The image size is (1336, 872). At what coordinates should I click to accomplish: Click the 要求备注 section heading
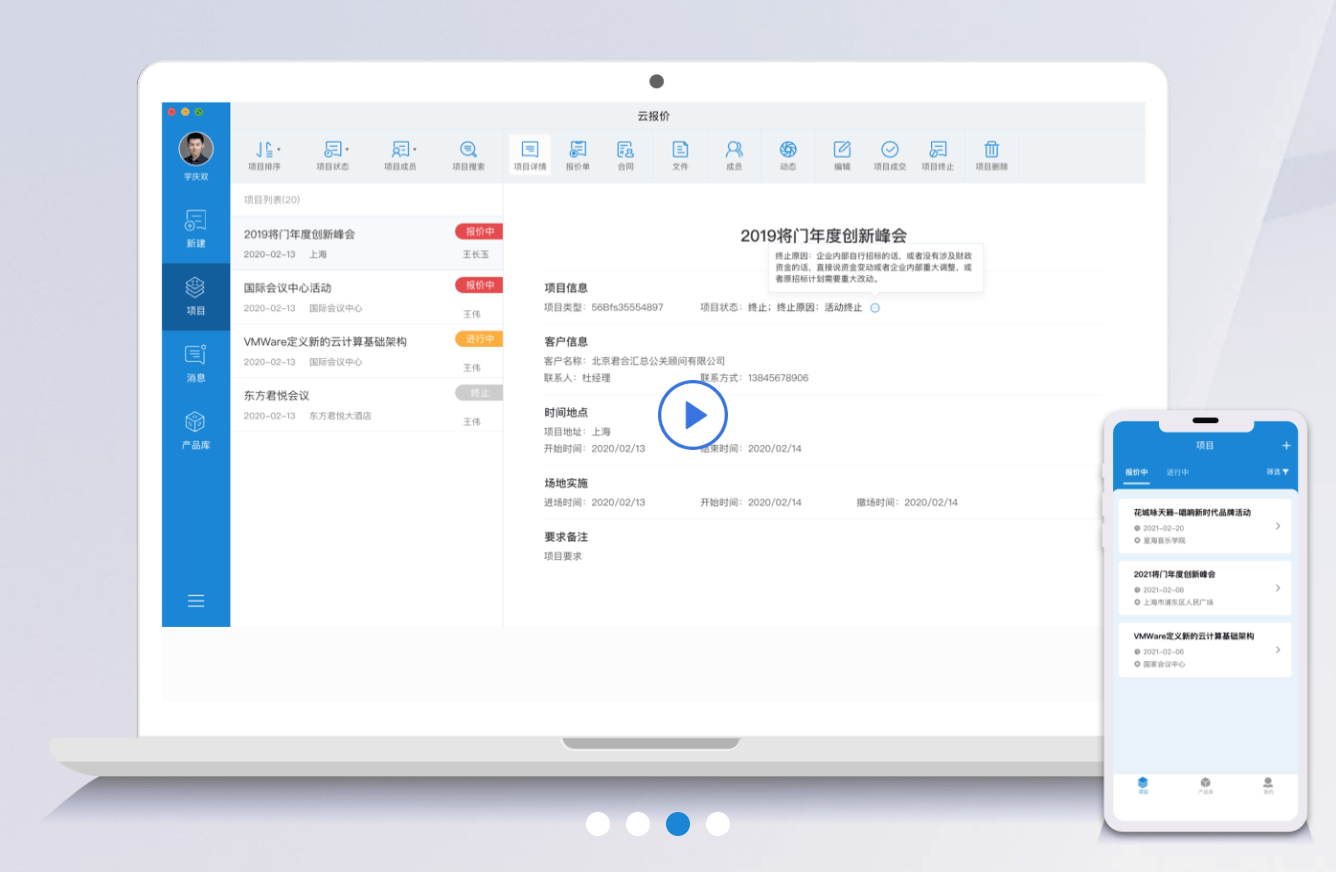(x=566, y=537)
